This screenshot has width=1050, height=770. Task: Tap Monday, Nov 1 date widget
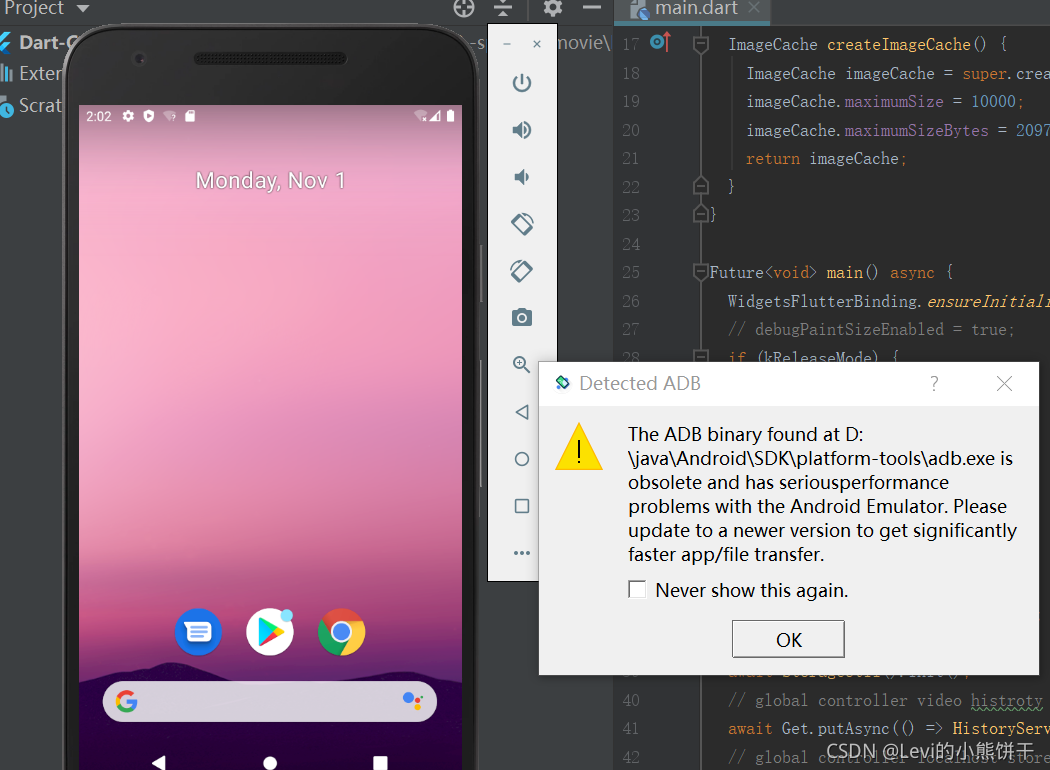tap(270, 180)
